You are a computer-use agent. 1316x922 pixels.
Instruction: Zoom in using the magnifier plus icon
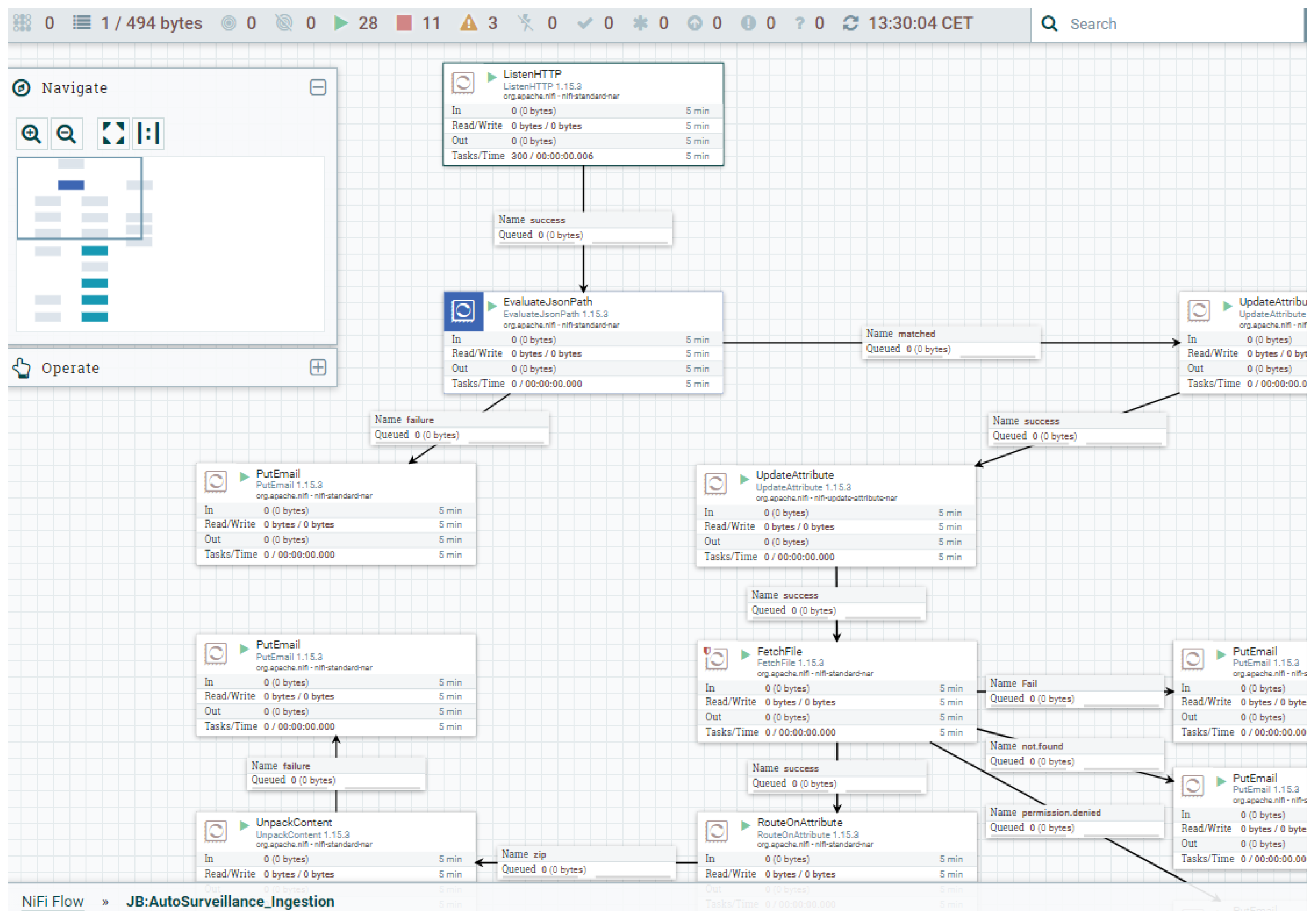click(31, 134)
